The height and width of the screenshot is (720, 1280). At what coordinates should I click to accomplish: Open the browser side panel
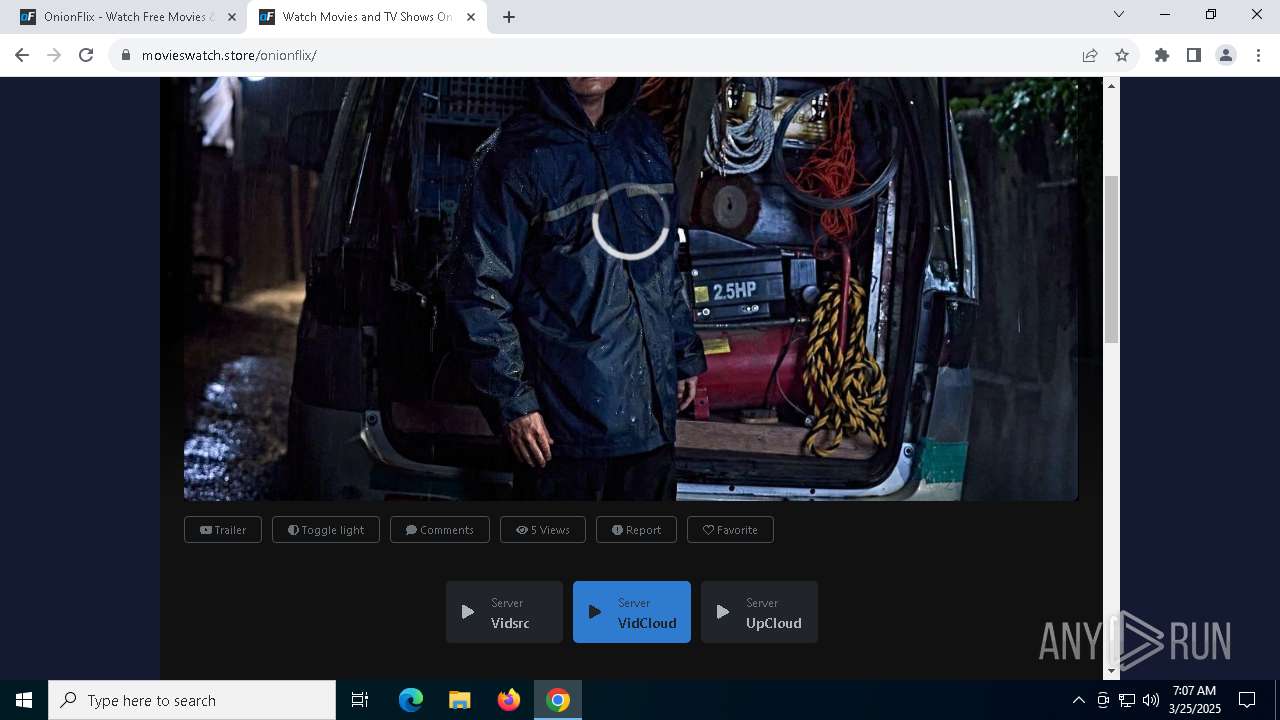1194,55
